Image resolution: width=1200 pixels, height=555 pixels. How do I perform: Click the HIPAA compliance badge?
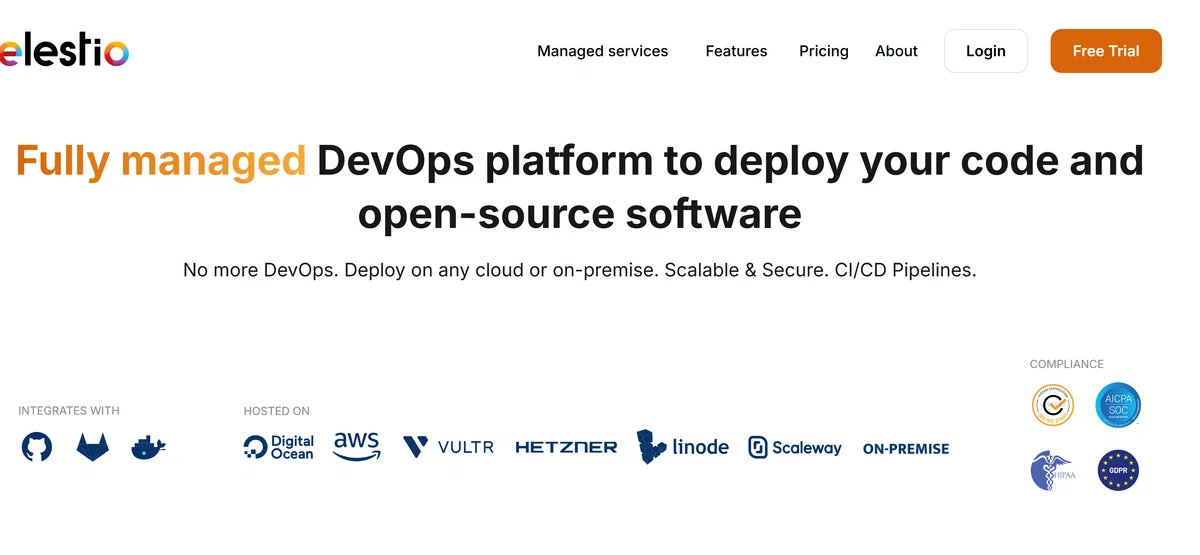coord(1052,470)
